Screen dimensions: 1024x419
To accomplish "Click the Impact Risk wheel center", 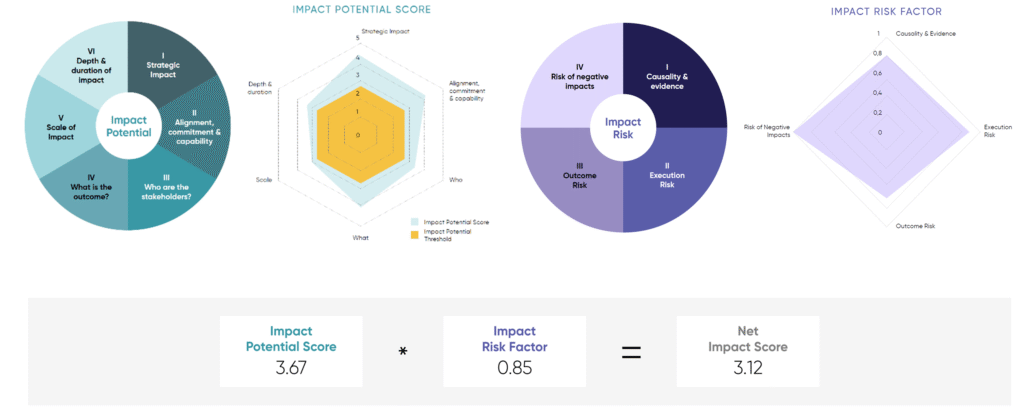I will pyautogui.click(x=623, y=127).
